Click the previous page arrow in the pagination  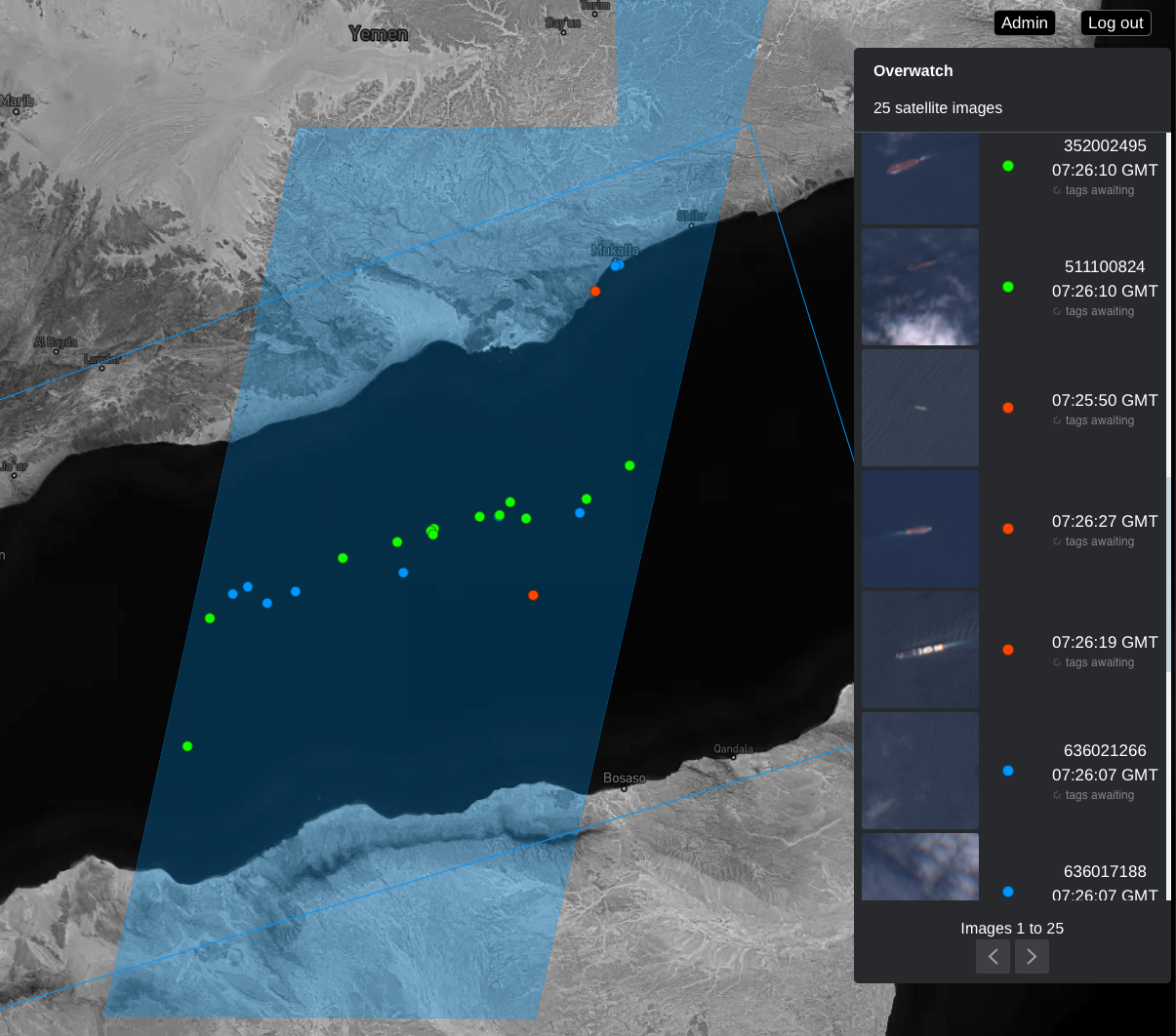point(993,957)
